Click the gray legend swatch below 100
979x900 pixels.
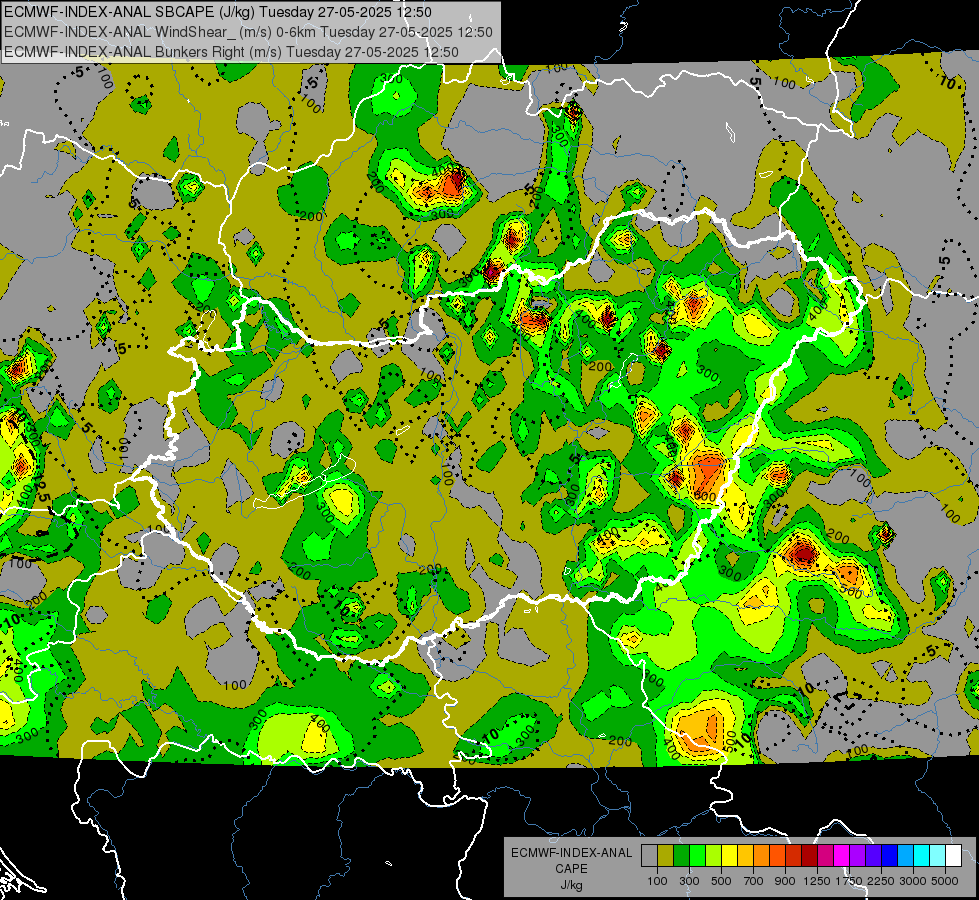(x=649, y=856)
